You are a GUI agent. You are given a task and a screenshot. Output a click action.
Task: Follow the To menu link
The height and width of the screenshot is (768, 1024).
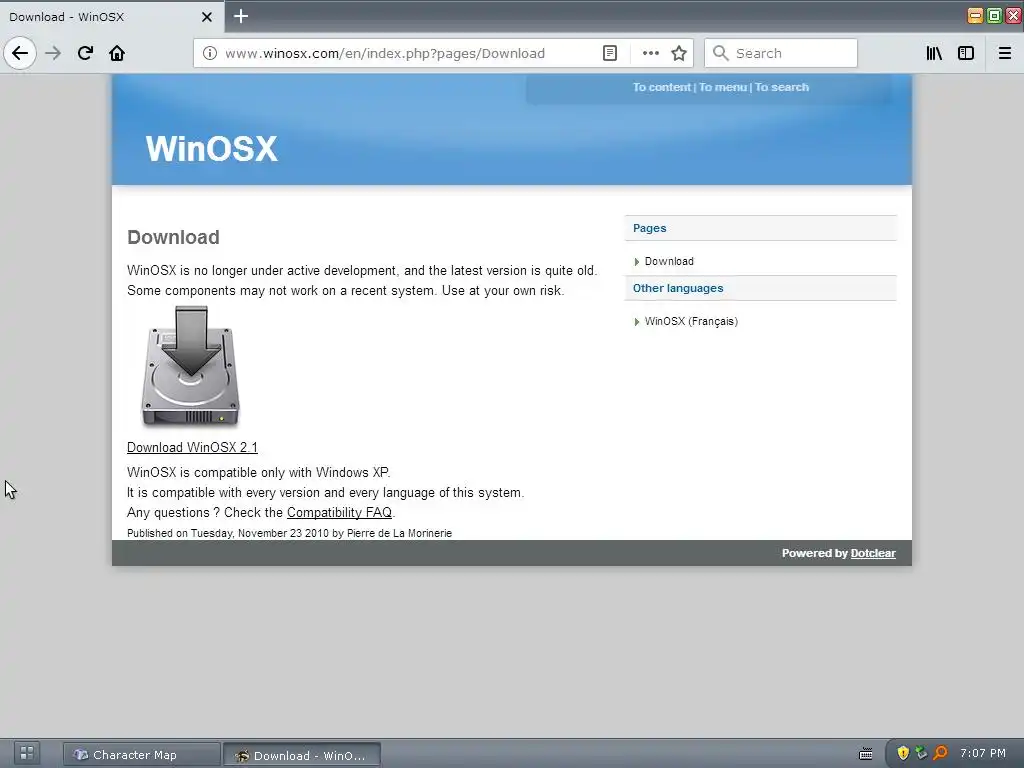pyautogui.click(x=722, y=87)
